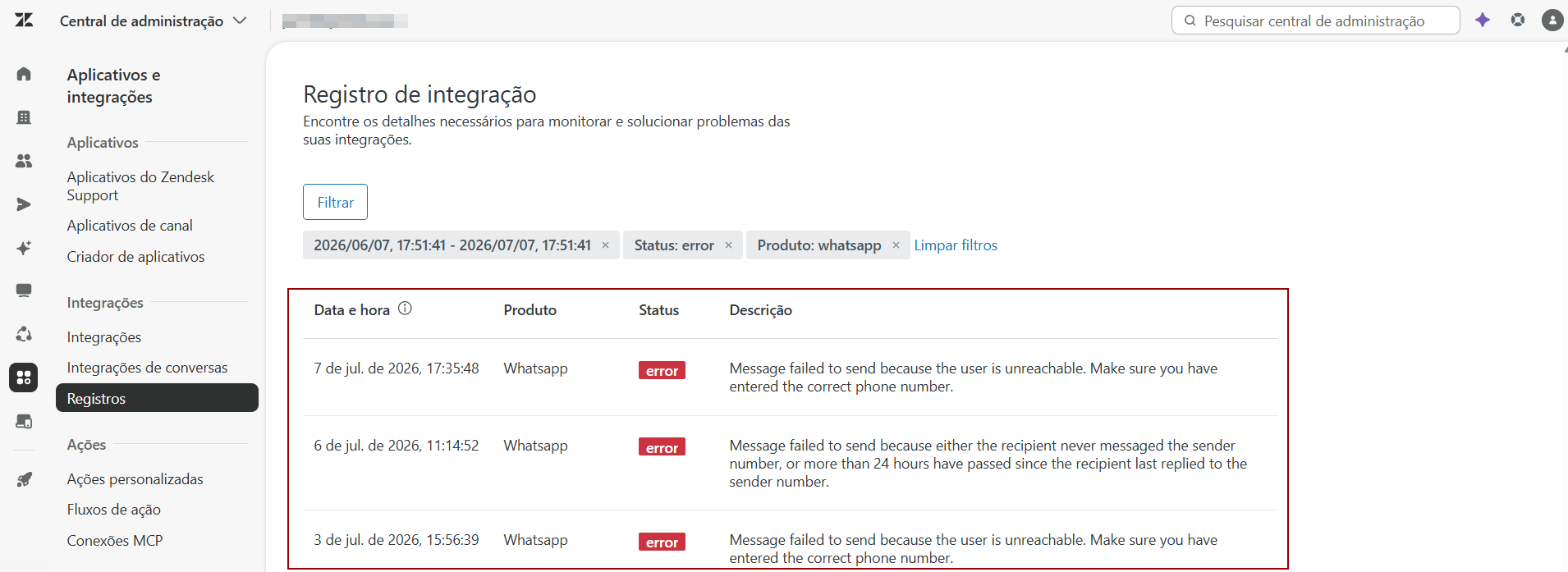
Task: Click the Status column header
Action: 658,310
